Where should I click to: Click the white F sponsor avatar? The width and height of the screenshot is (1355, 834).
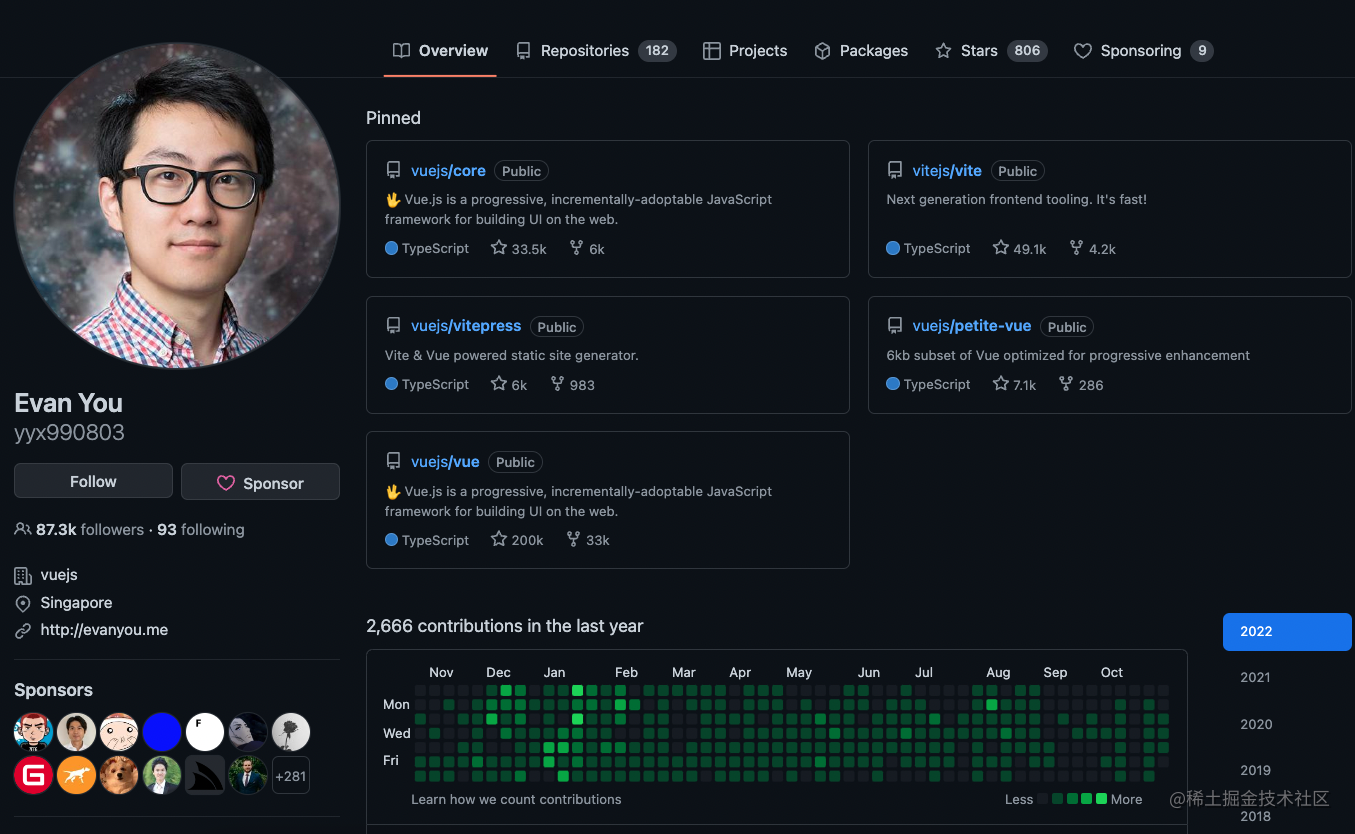205,732
